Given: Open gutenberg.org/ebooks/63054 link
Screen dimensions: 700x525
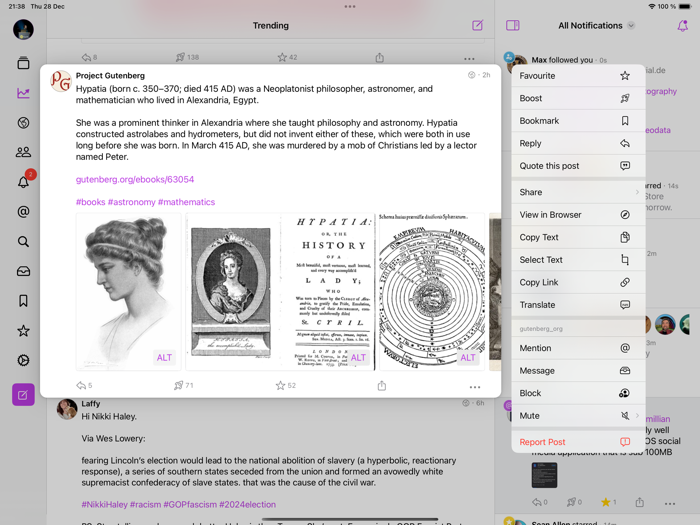Looking at the screenshot, I should (135, 179).
